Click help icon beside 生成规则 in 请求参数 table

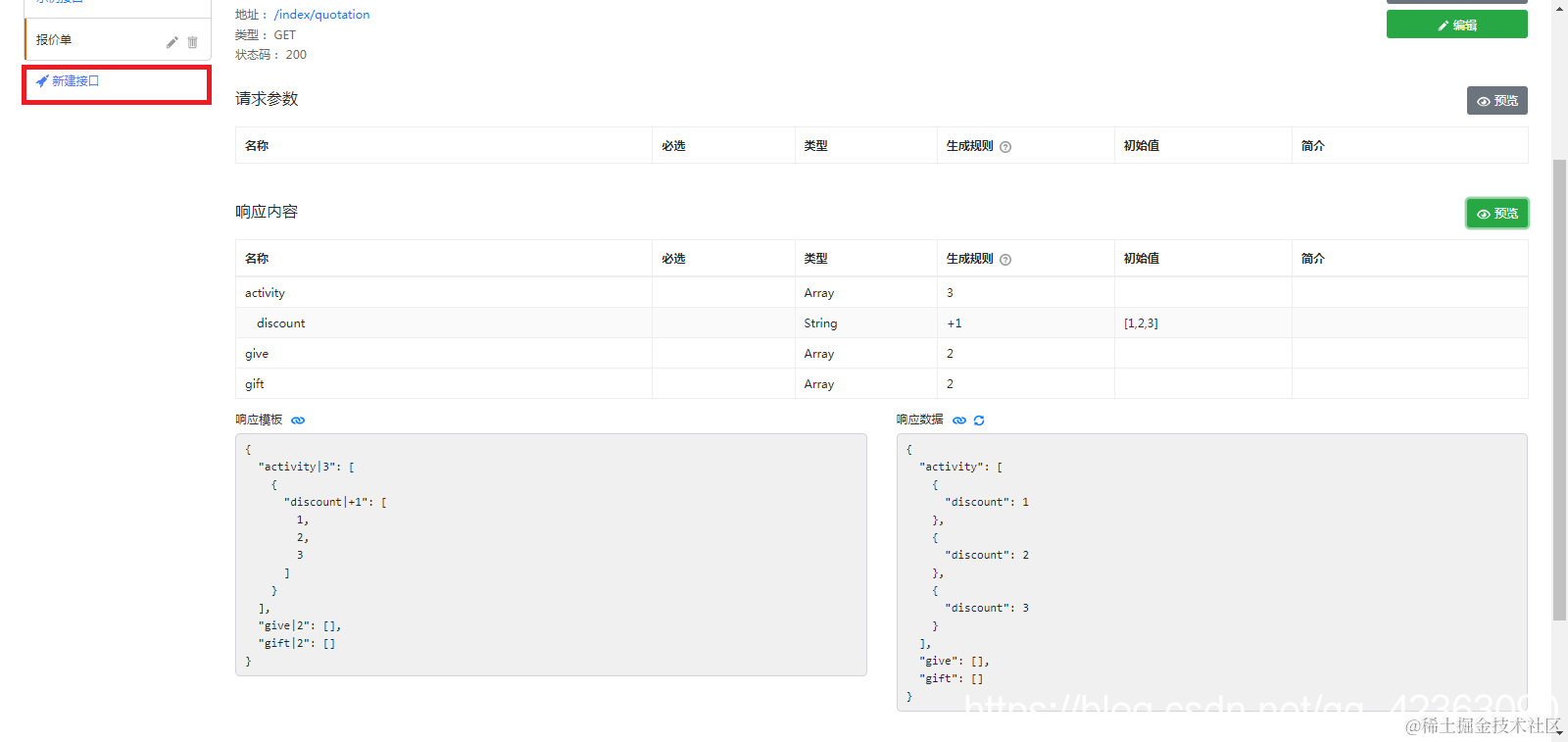[x=1005, y=147]
